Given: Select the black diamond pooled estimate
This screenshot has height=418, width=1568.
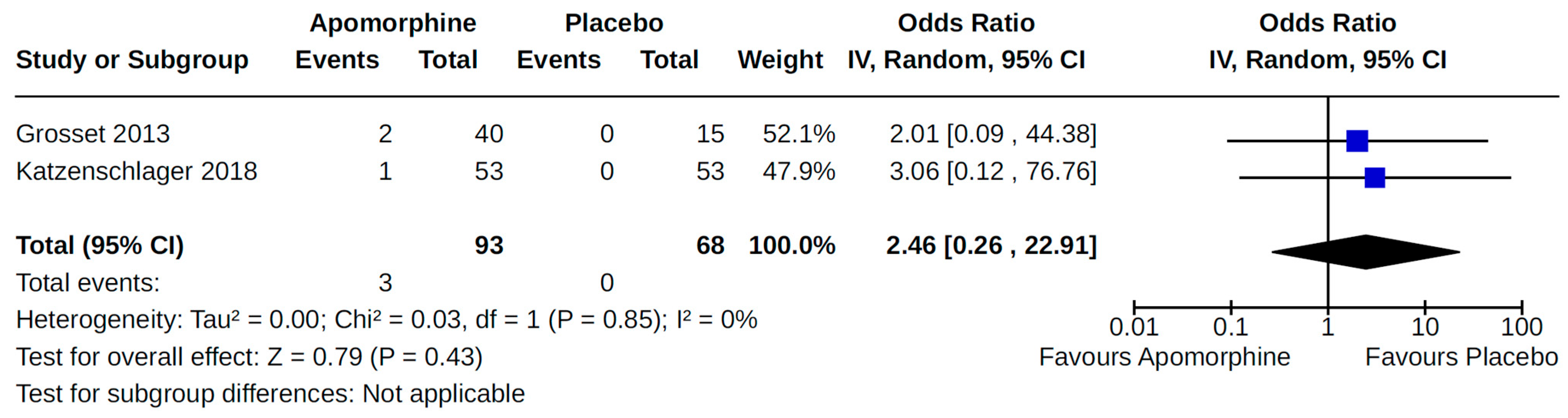Looking at the screenshot, I should tap(1365, 252).
